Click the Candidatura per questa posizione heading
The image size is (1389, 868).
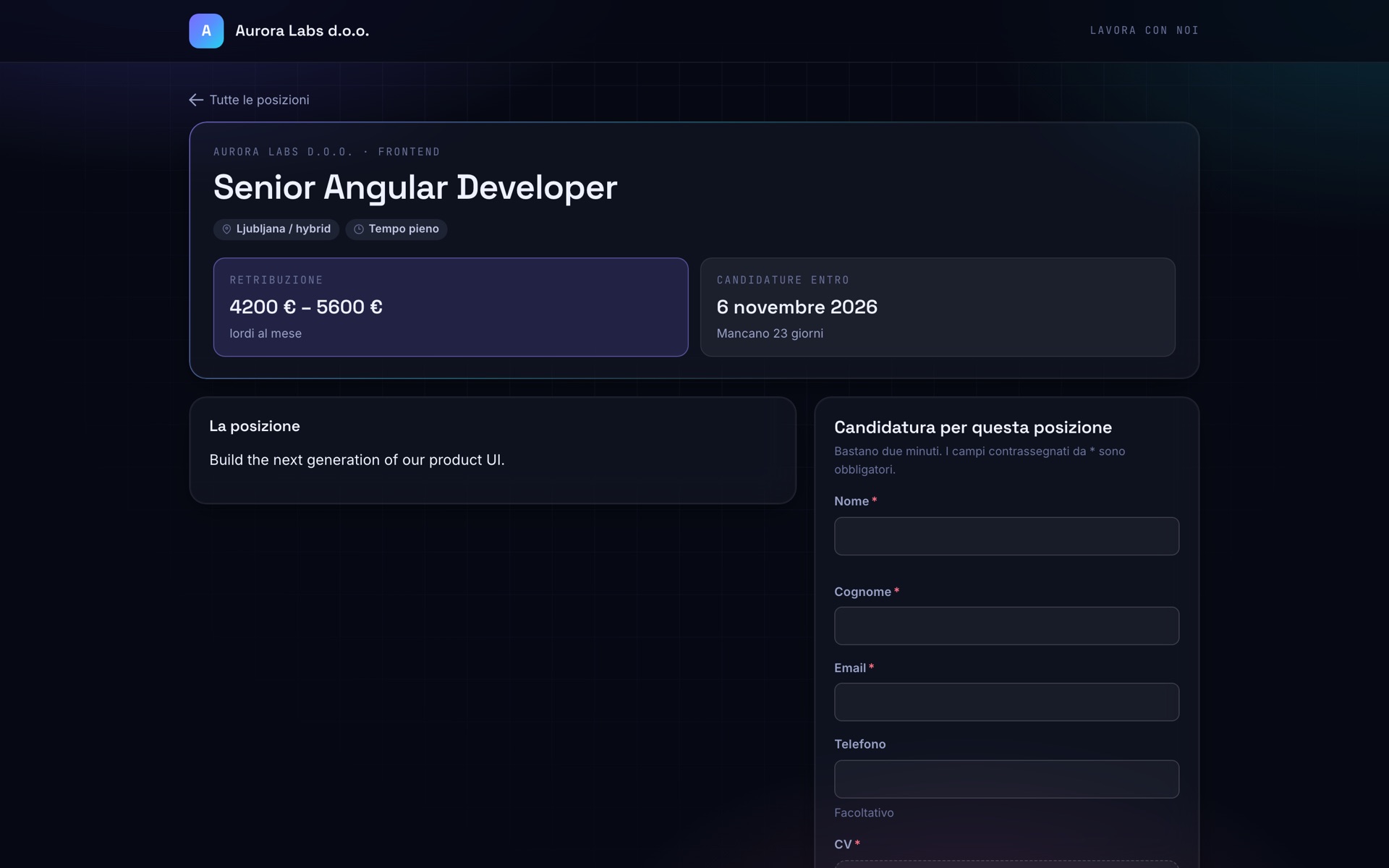click(973, 427)
